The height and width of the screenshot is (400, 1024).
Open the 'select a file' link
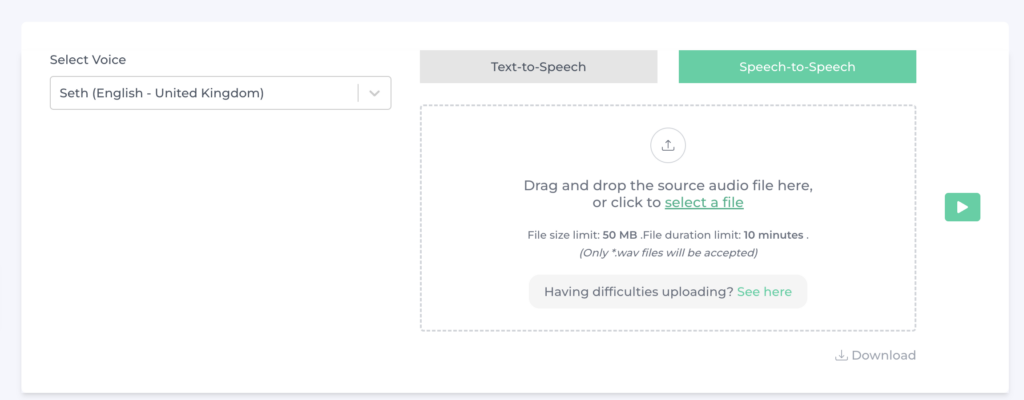tap(704, 203)
